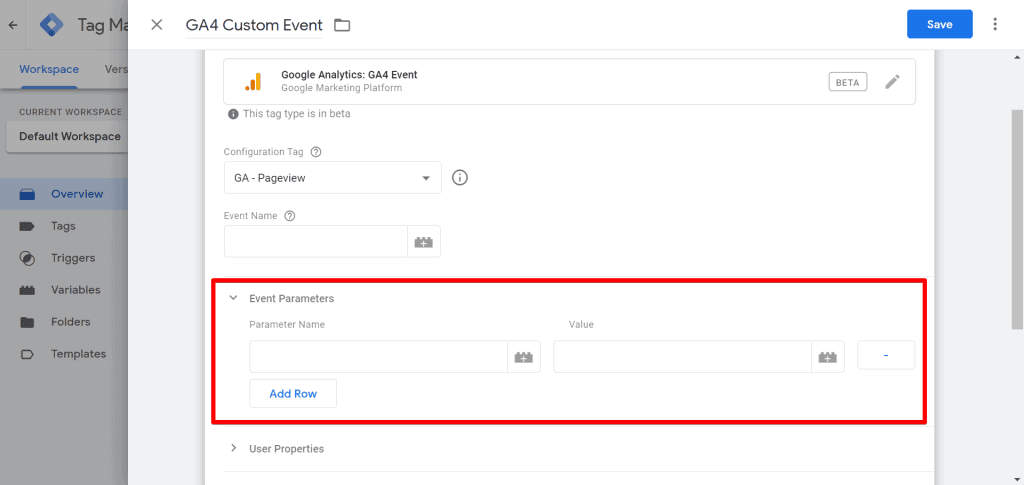Viewport: 1024px width, 485px height.
Task: Select the Triggers item in sidebar
Action: [72, 258]
